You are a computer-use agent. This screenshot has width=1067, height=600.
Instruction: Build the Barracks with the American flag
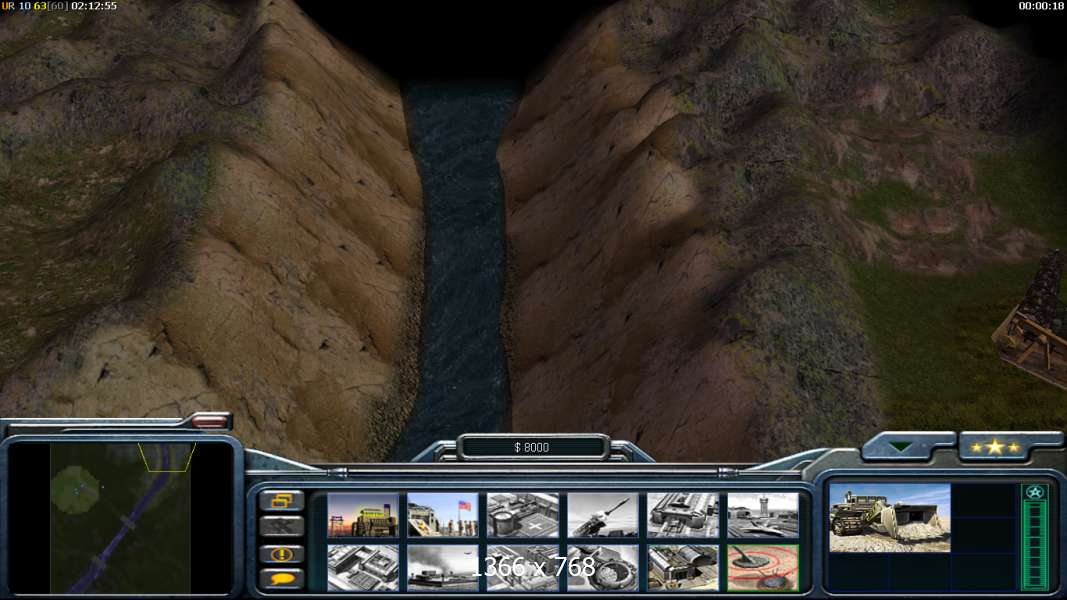click(443, 515)
